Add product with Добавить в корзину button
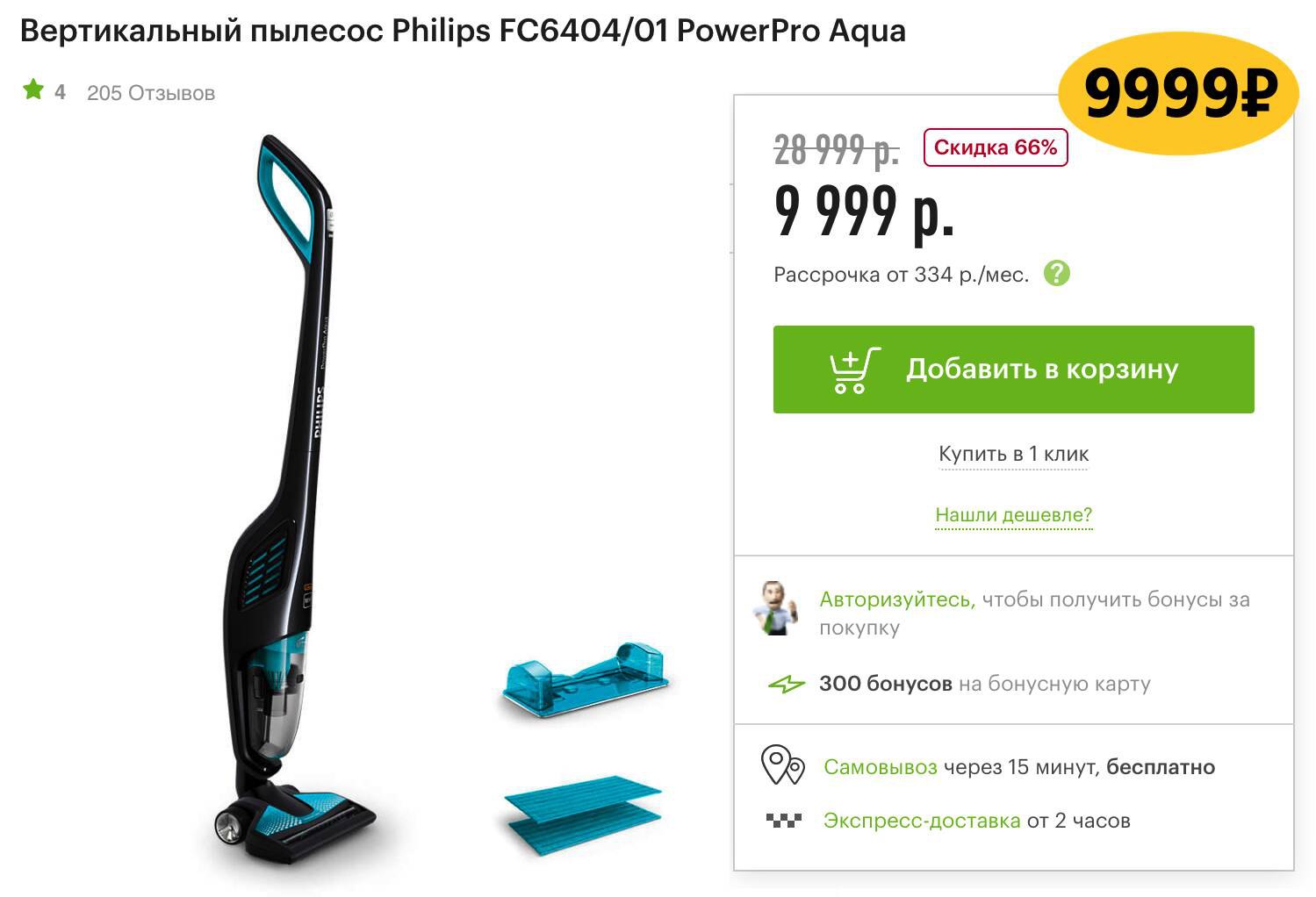 click(1013, 370)
